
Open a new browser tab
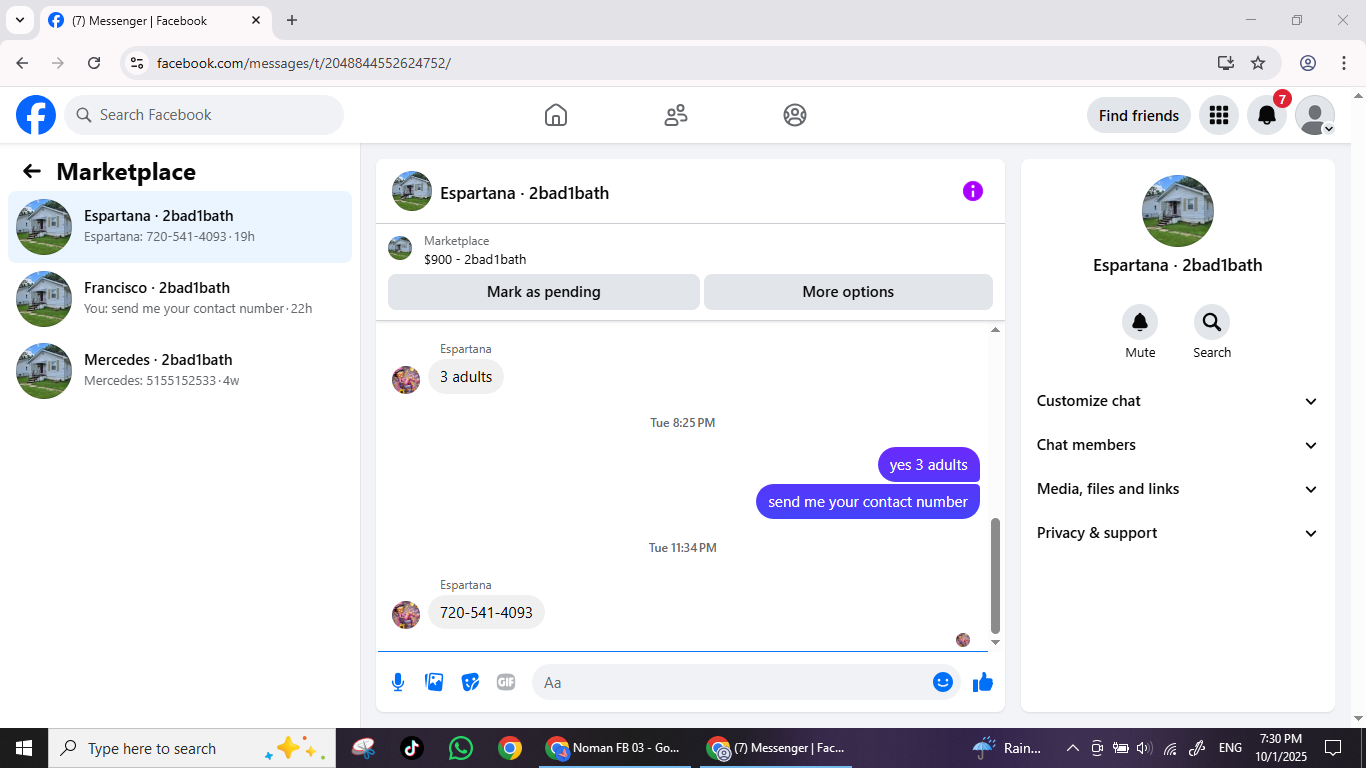tap(292, 20)
